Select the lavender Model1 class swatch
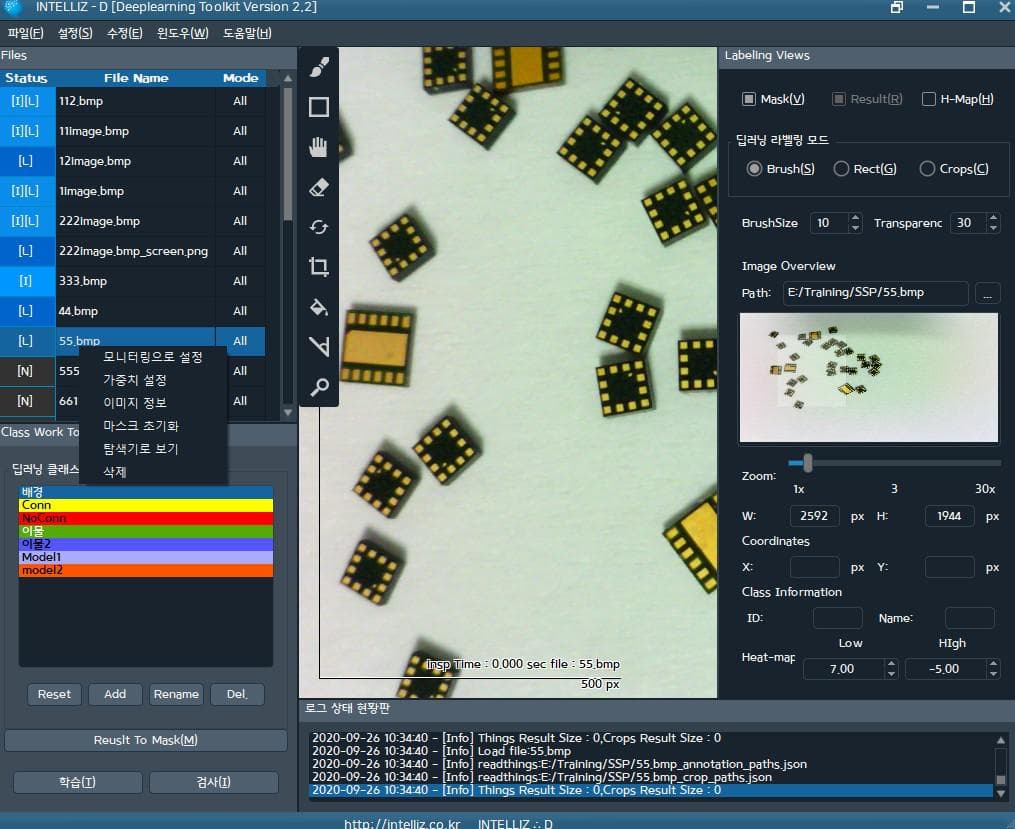Screen dimensions: 1015x829 [146, 557]
